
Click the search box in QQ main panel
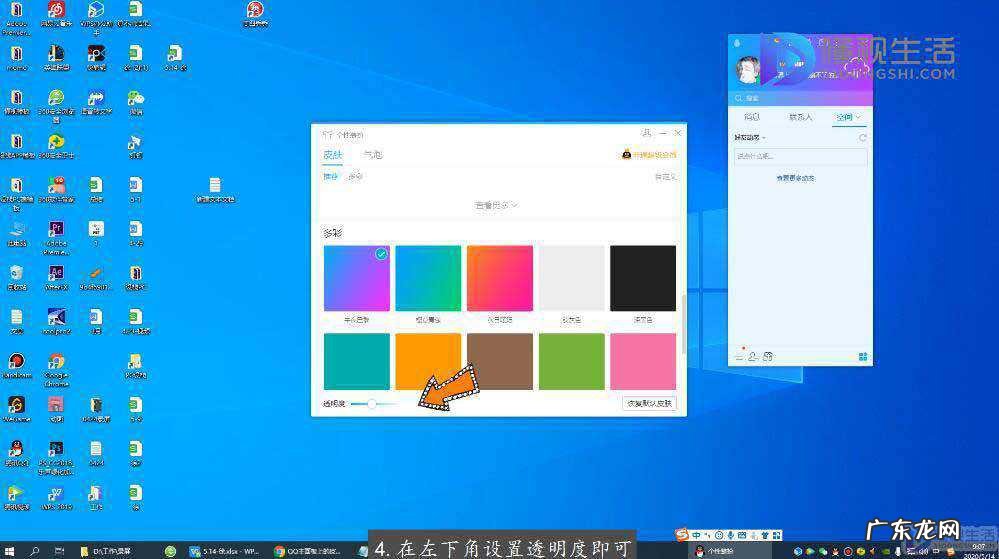coord(800,98)
